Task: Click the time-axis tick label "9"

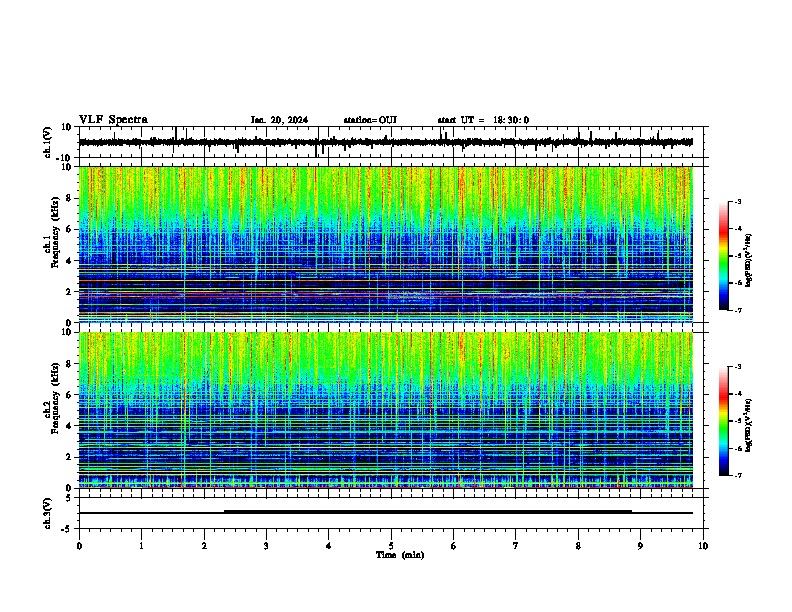Action: 640,546
